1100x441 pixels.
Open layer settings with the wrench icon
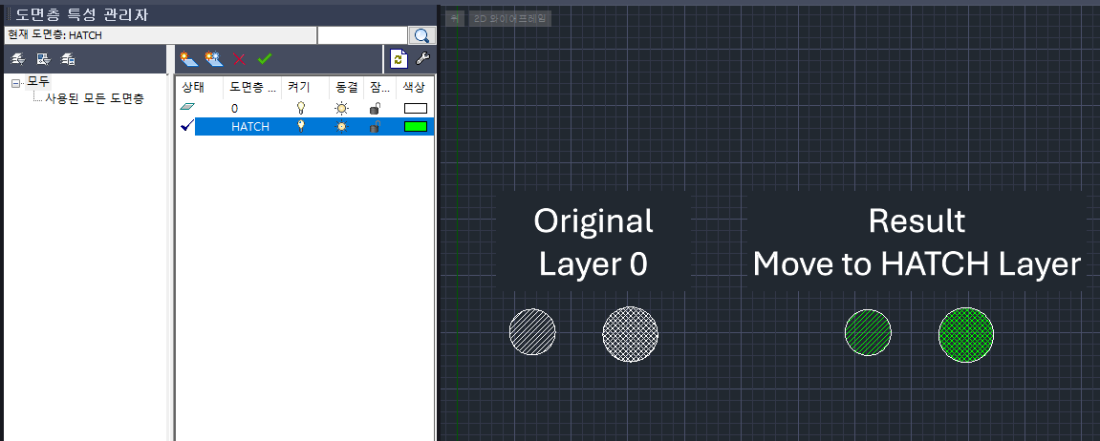pyautogui.click(x=422, y=59)
